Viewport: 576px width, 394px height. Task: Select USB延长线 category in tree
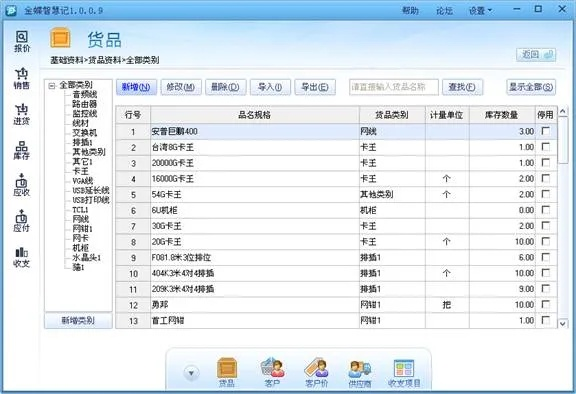click(x=91, y=190)
